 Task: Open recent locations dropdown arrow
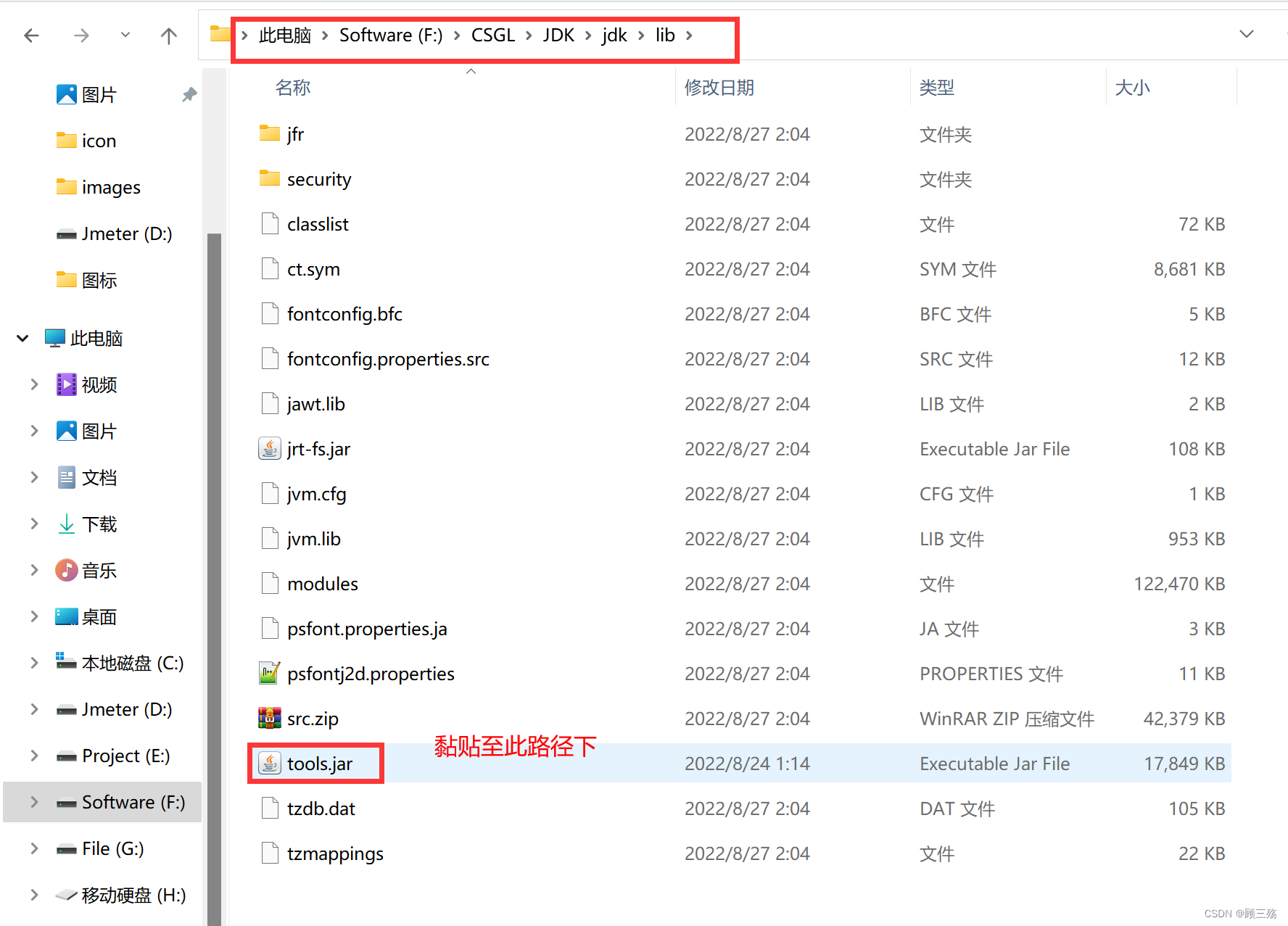[x=125, y=35]
